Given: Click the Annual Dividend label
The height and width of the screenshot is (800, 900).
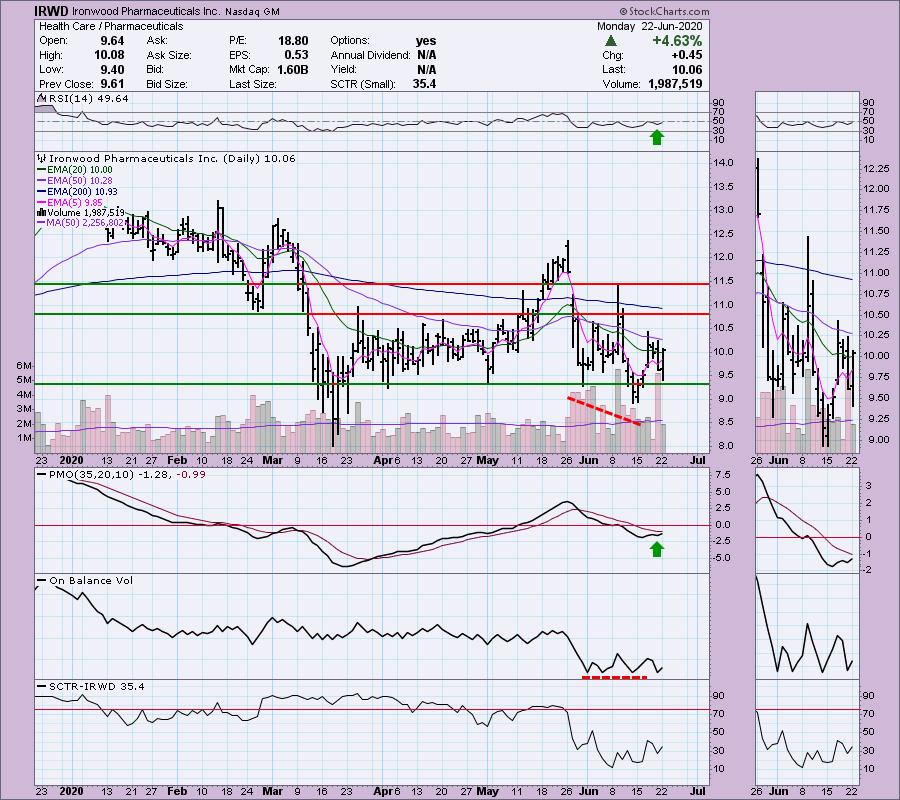Looking at the screenshot, I should pyautogui.click(x=370, y=55).
